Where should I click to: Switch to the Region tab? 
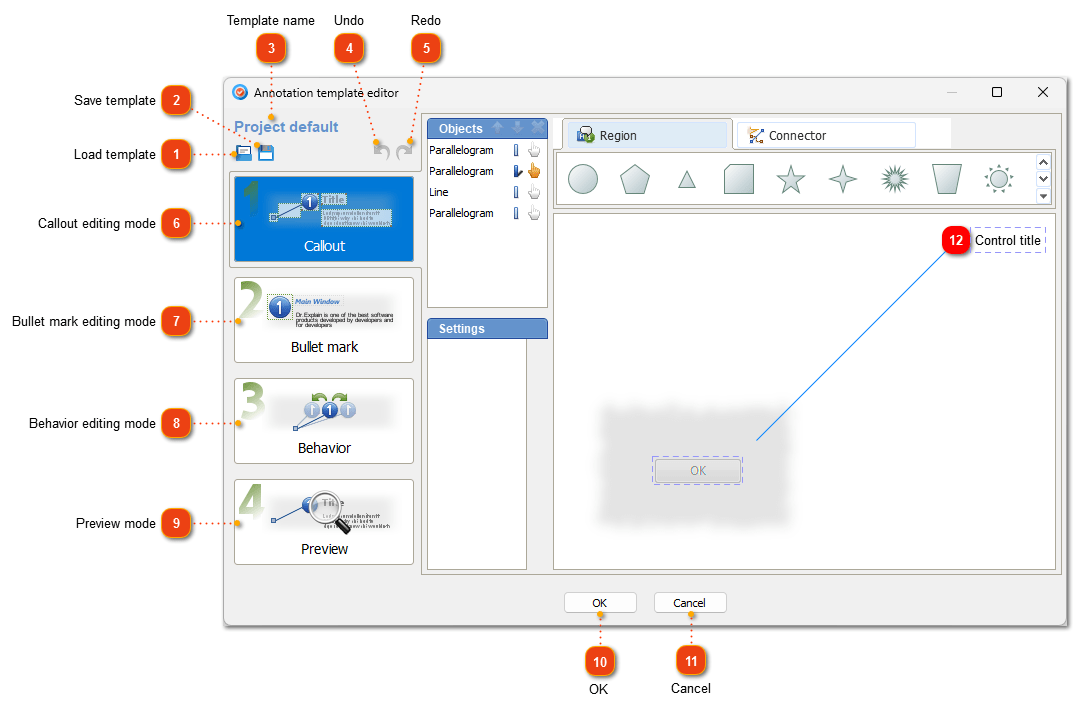647,134
